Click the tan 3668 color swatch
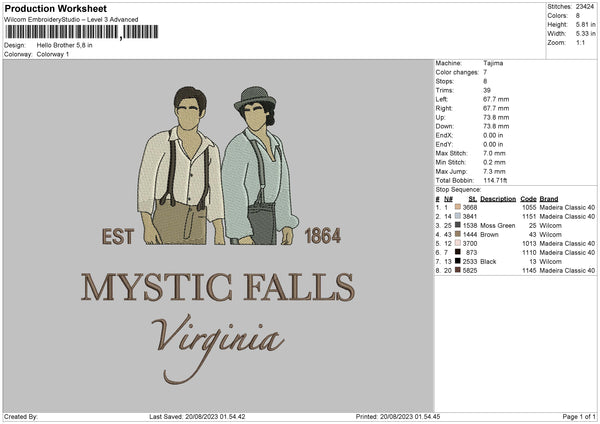 [x=458, y=207]
